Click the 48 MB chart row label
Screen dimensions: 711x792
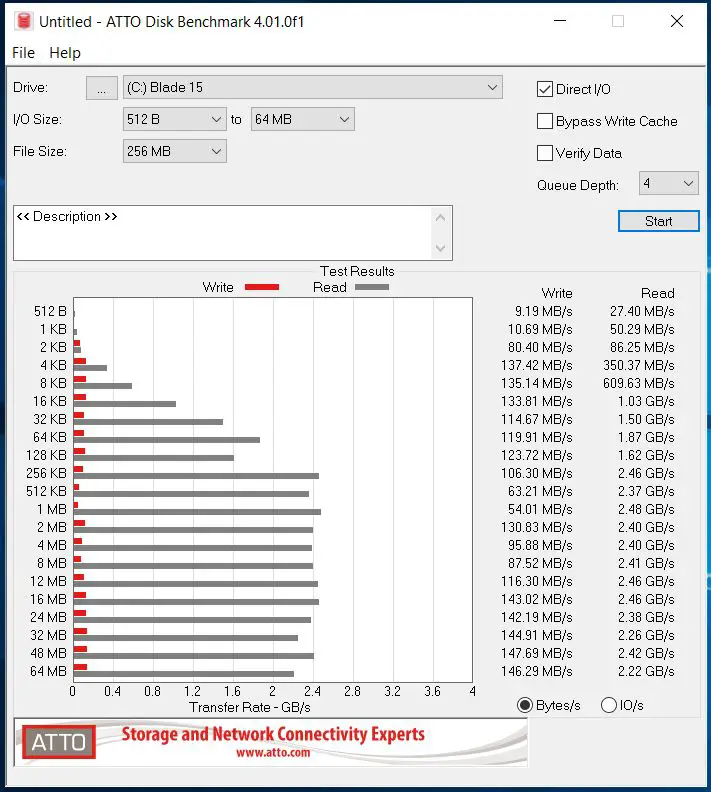pyautogui.click(x=48, y=653)
